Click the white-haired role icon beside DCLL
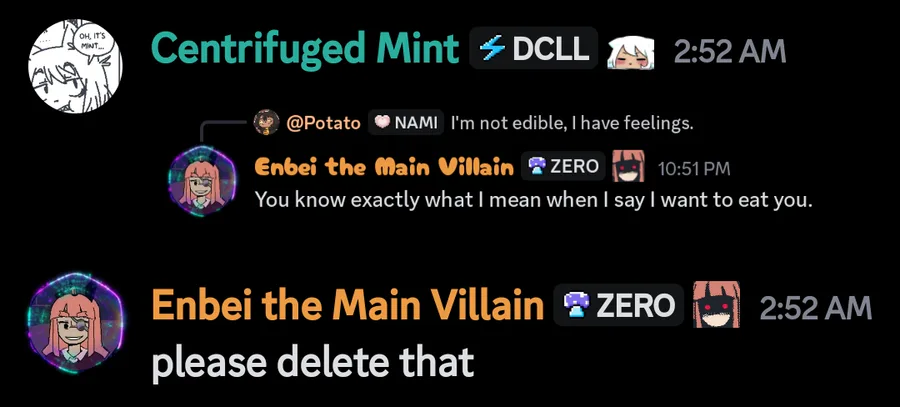 click(x=631, y=51)
